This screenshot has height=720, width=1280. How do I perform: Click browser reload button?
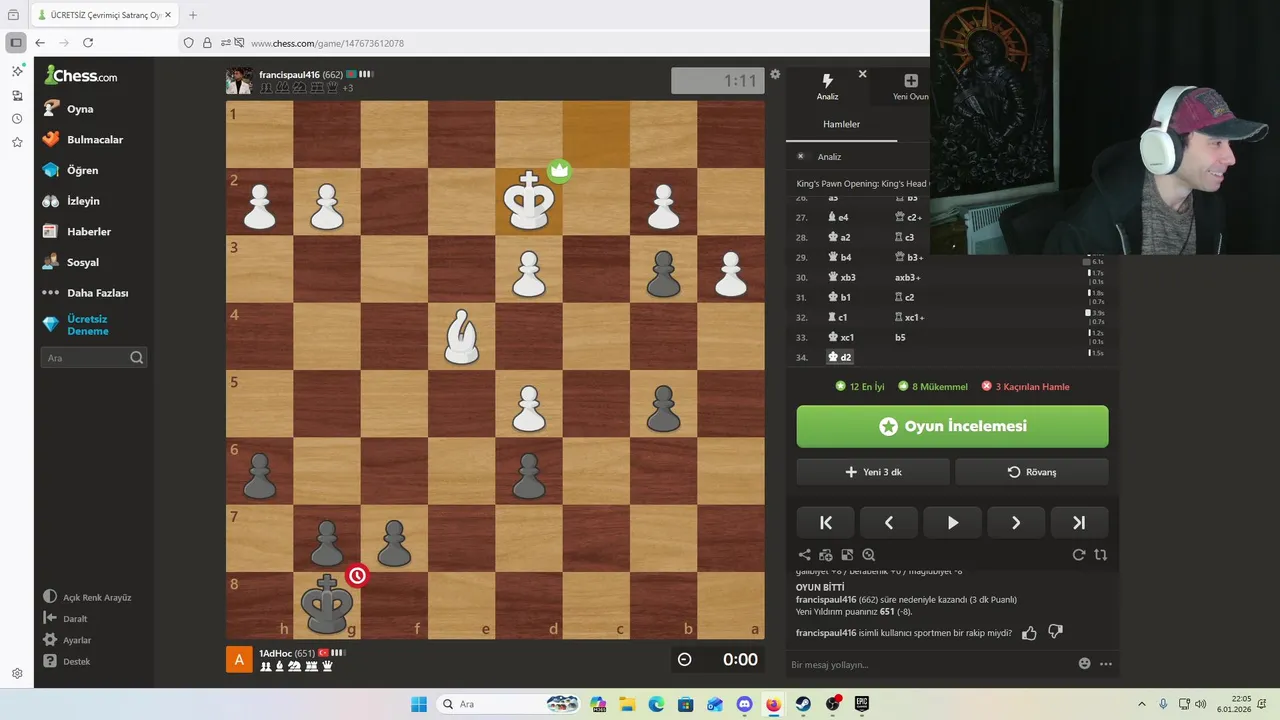coord(88,43)
